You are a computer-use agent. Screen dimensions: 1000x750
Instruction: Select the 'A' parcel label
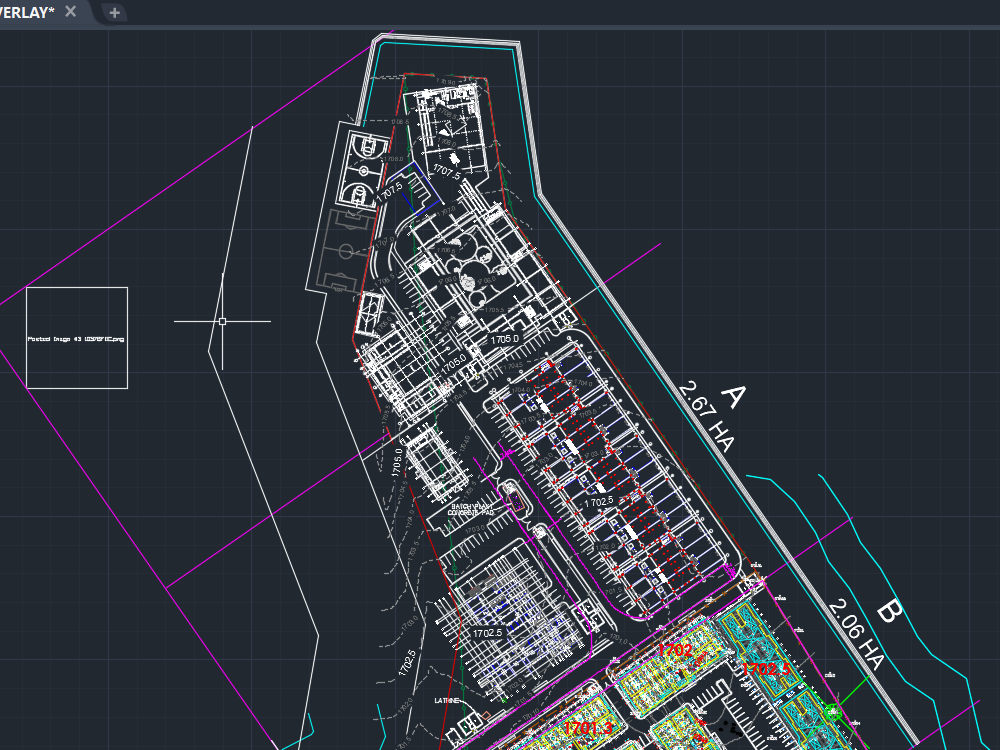[x=733, y=397]
